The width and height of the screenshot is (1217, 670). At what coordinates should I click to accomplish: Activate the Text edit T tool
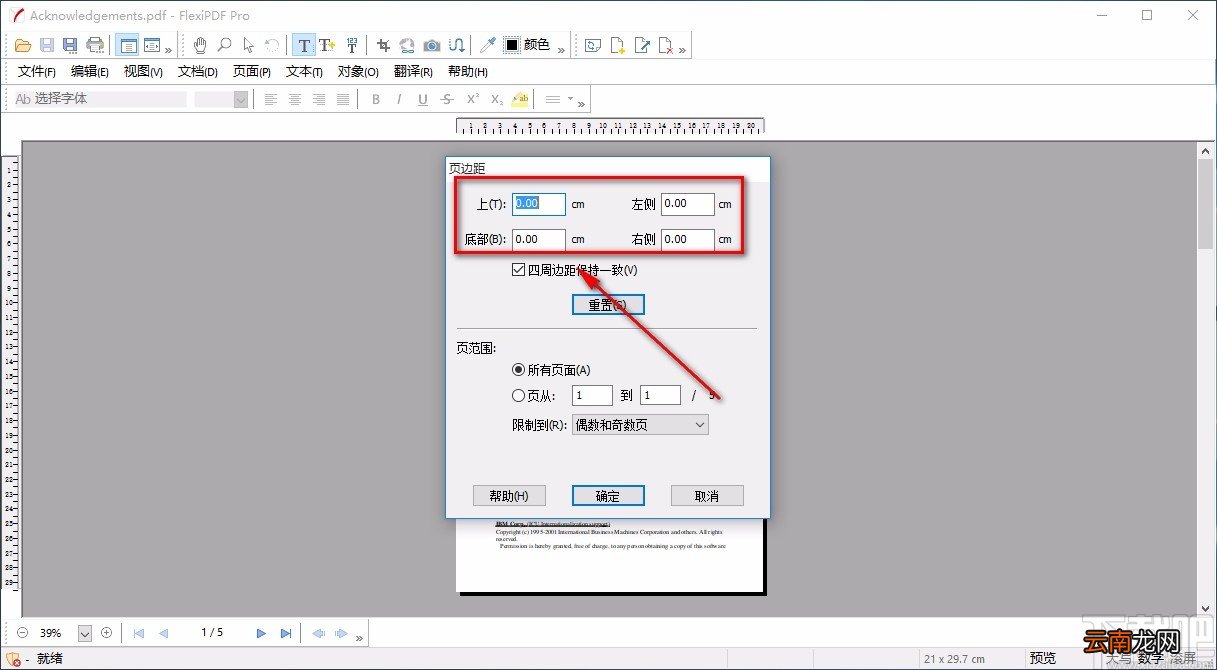[x=304, y=45]
